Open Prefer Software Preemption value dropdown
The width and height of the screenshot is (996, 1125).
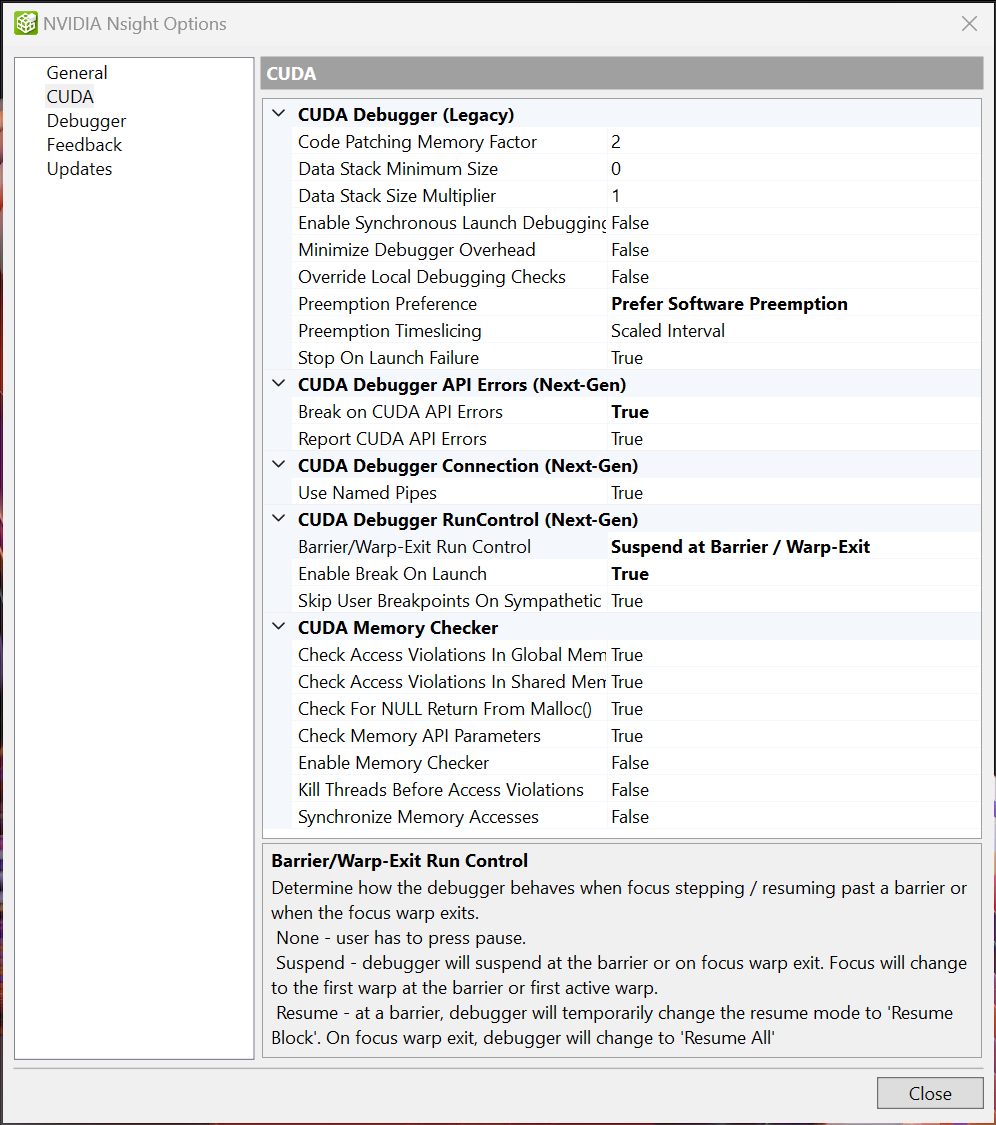[x=793, y=304]
